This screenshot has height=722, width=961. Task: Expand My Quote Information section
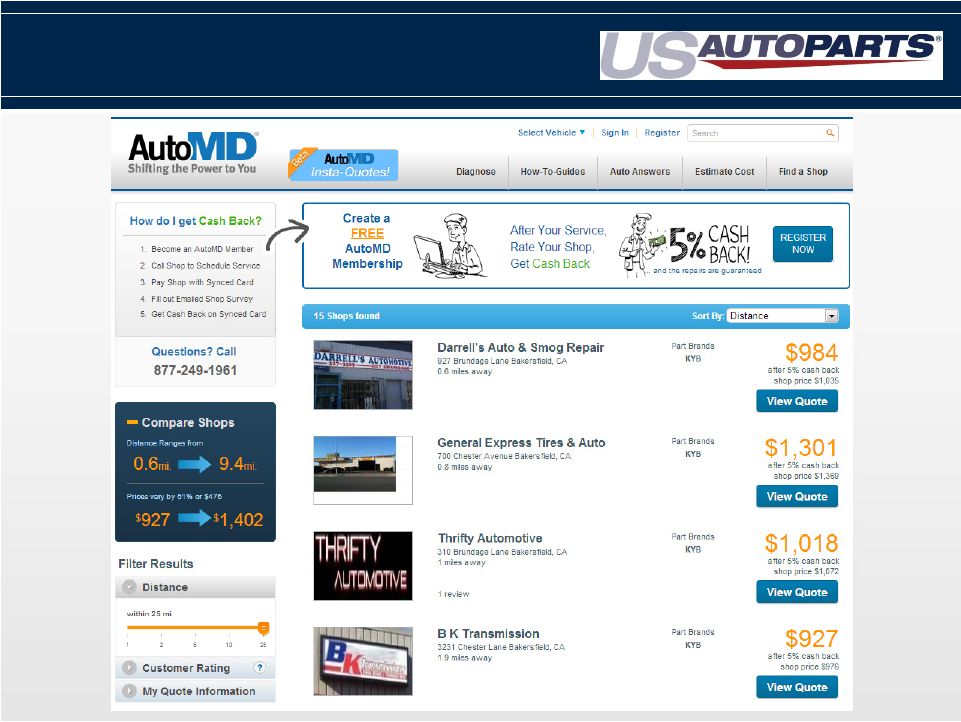coord(130,691)
